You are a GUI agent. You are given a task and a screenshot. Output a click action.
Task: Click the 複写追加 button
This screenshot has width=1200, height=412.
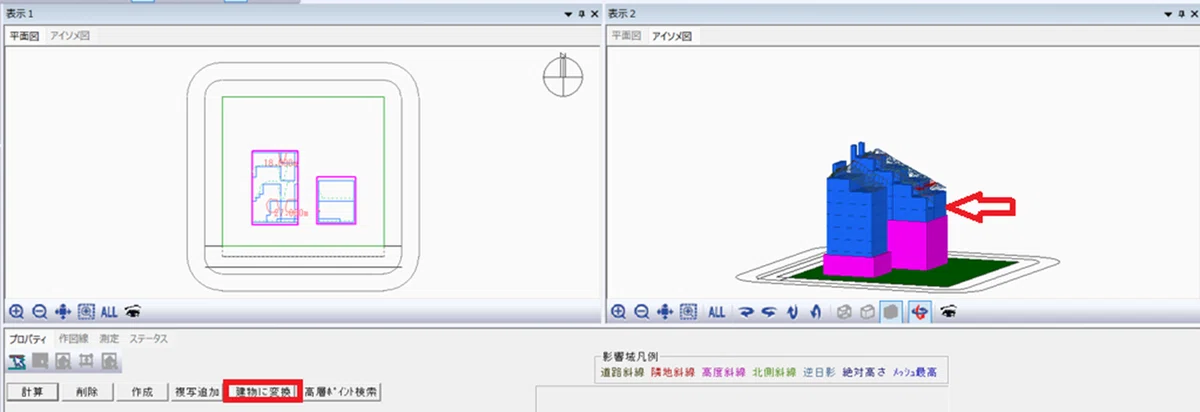click(197, 392)
